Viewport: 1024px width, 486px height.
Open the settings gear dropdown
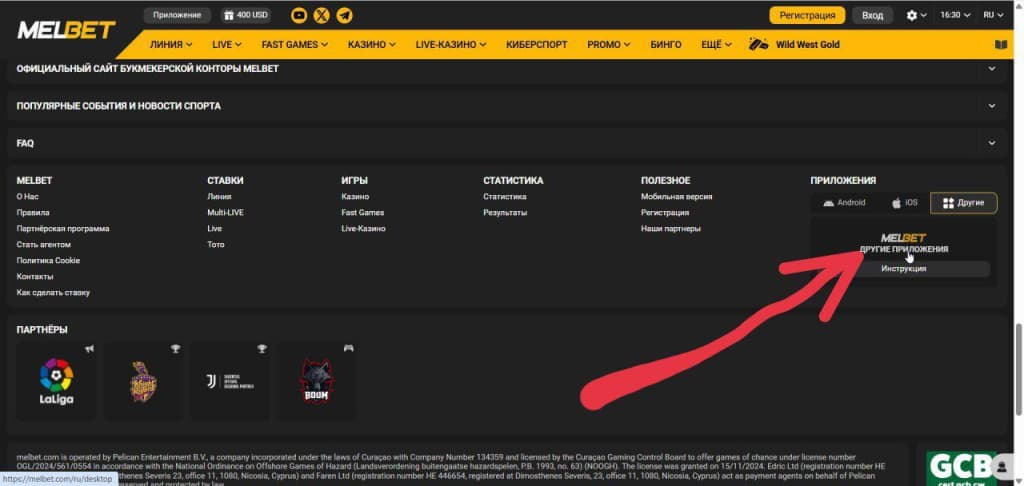(916, 15)
